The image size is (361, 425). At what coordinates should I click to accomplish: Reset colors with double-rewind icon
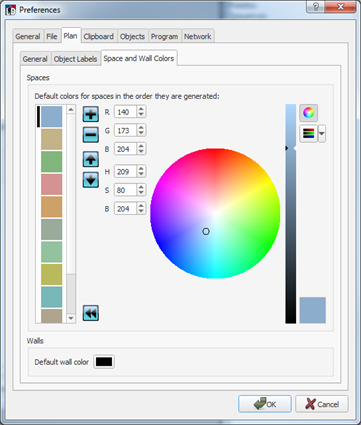click(x=91, y=313)
